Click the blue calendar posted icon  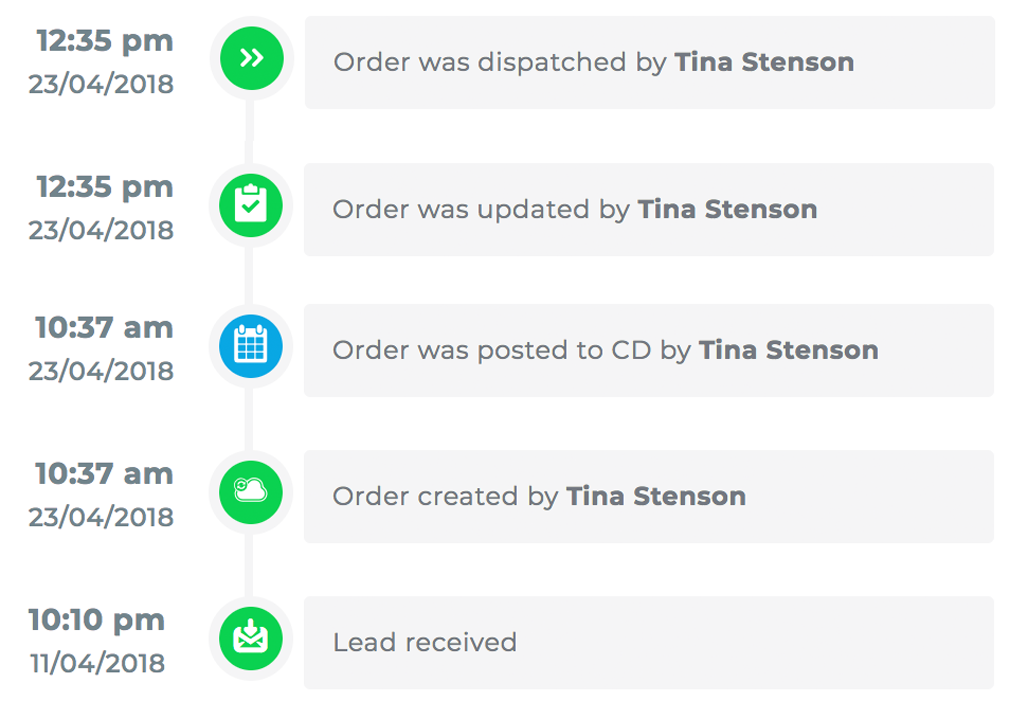point(251,345)
